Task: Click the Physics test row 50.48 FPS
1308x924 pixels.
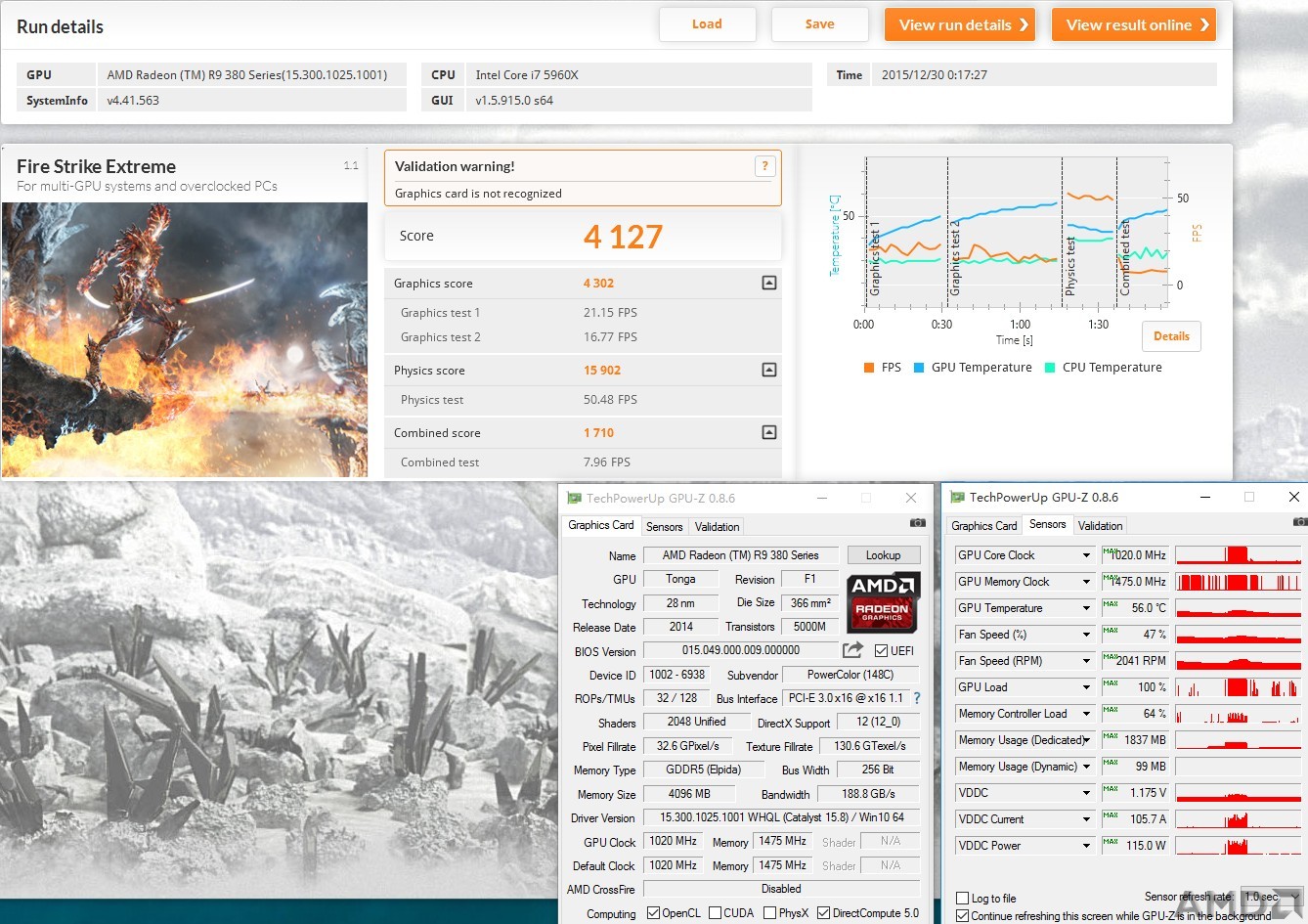Action: (x=583, y=400)
